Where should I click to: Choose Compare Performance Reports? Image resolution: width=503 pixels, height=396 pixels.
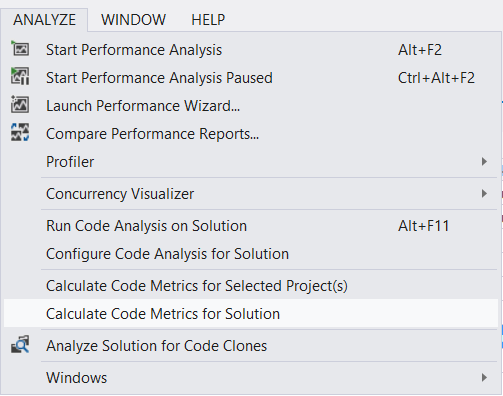(x=251, y=134)
